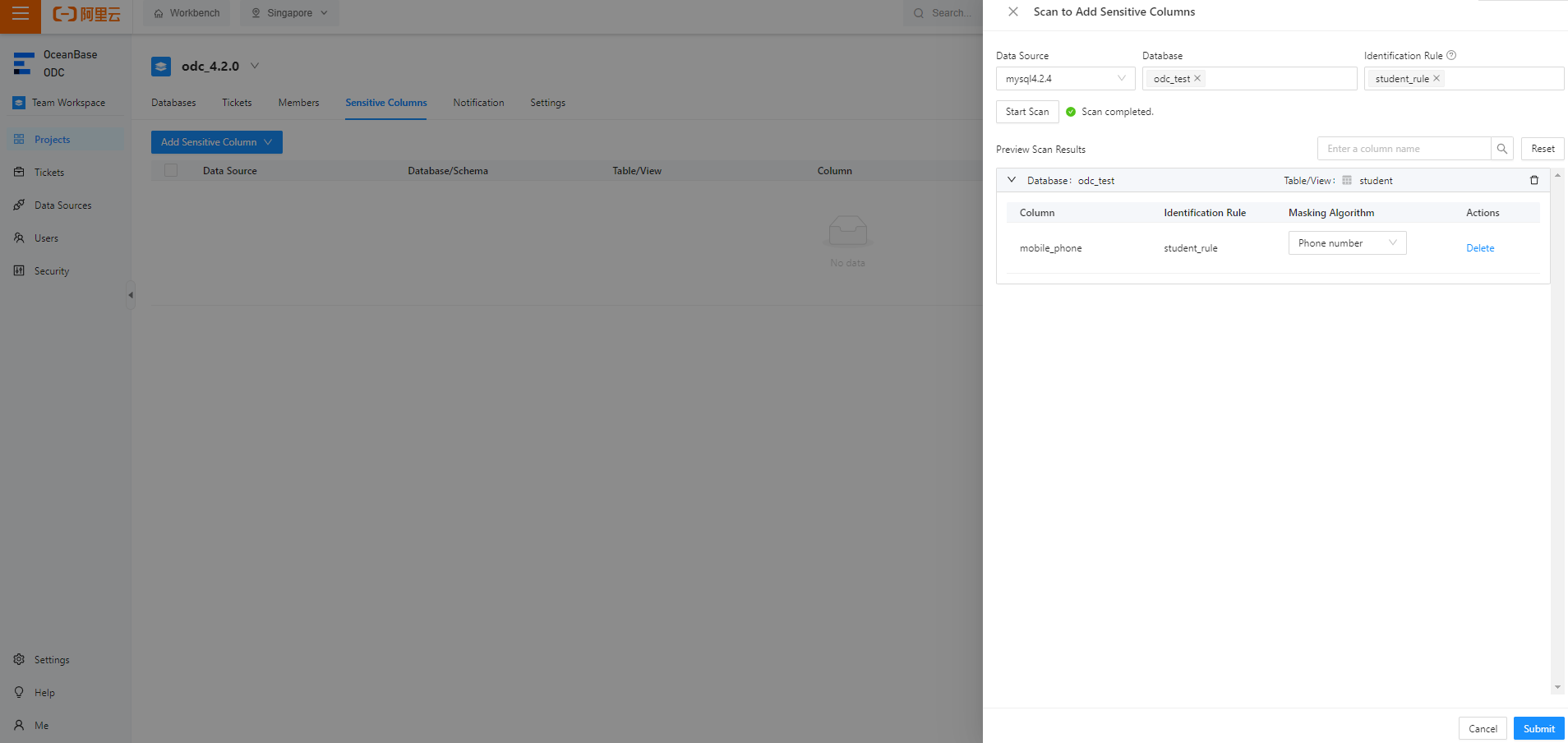Close the Scan to Add Sensitive Columns panel
1568x743 pixels.
1013,12
